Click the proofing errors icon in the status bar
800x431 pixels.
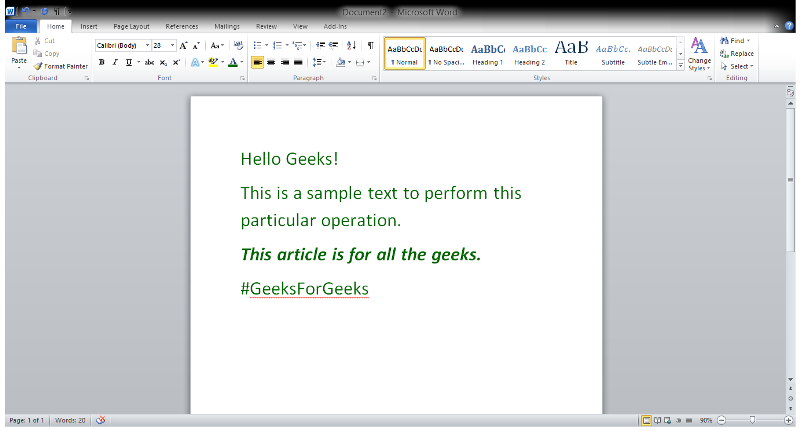101,420
